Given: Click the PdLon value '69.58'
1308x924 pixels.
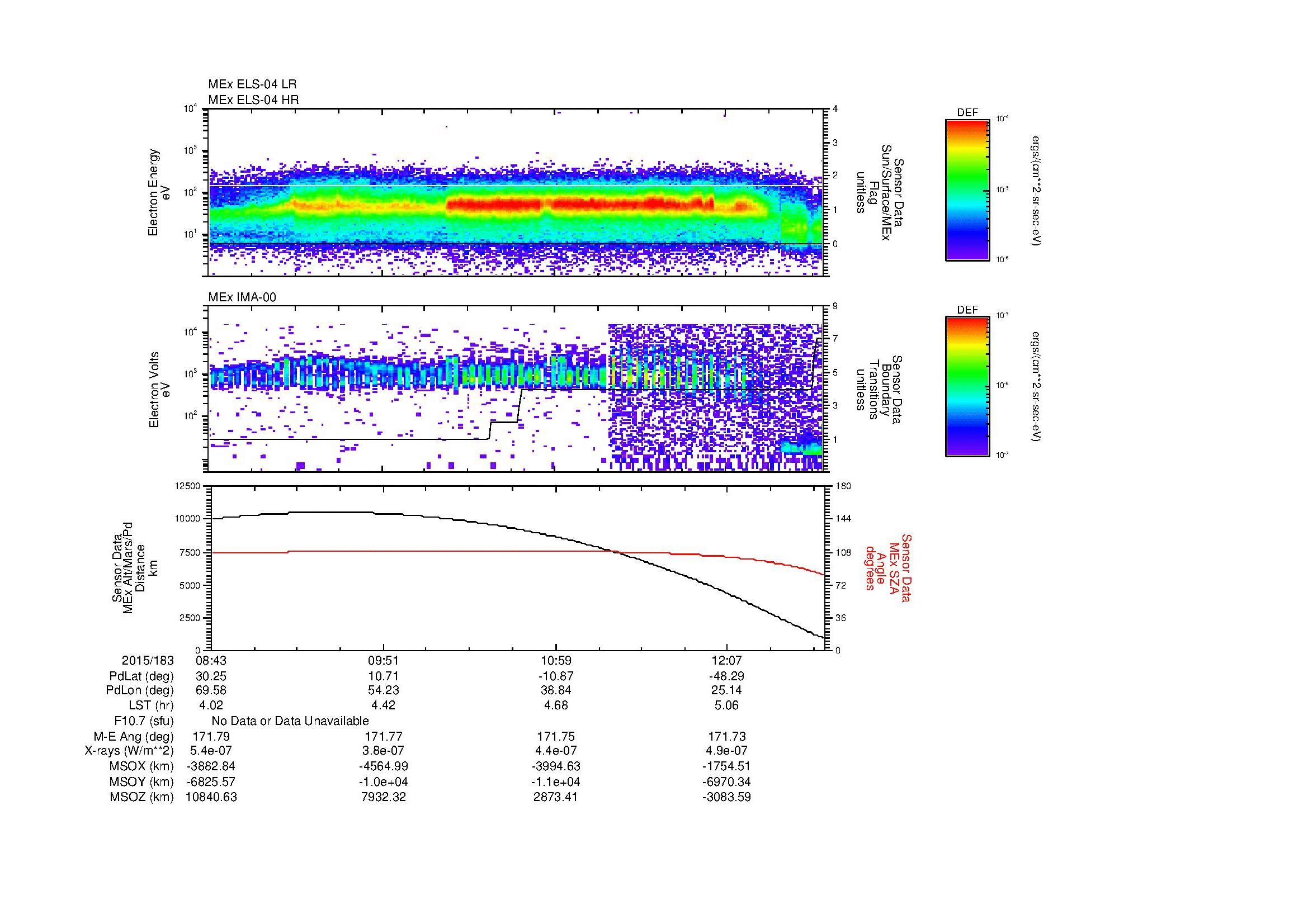Looking at the screenshot, I should point(211,690).
